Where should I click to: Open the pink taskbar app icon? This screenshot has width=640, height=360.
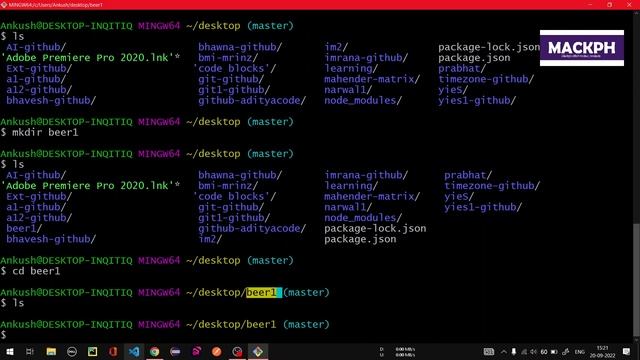coord(196,351)
